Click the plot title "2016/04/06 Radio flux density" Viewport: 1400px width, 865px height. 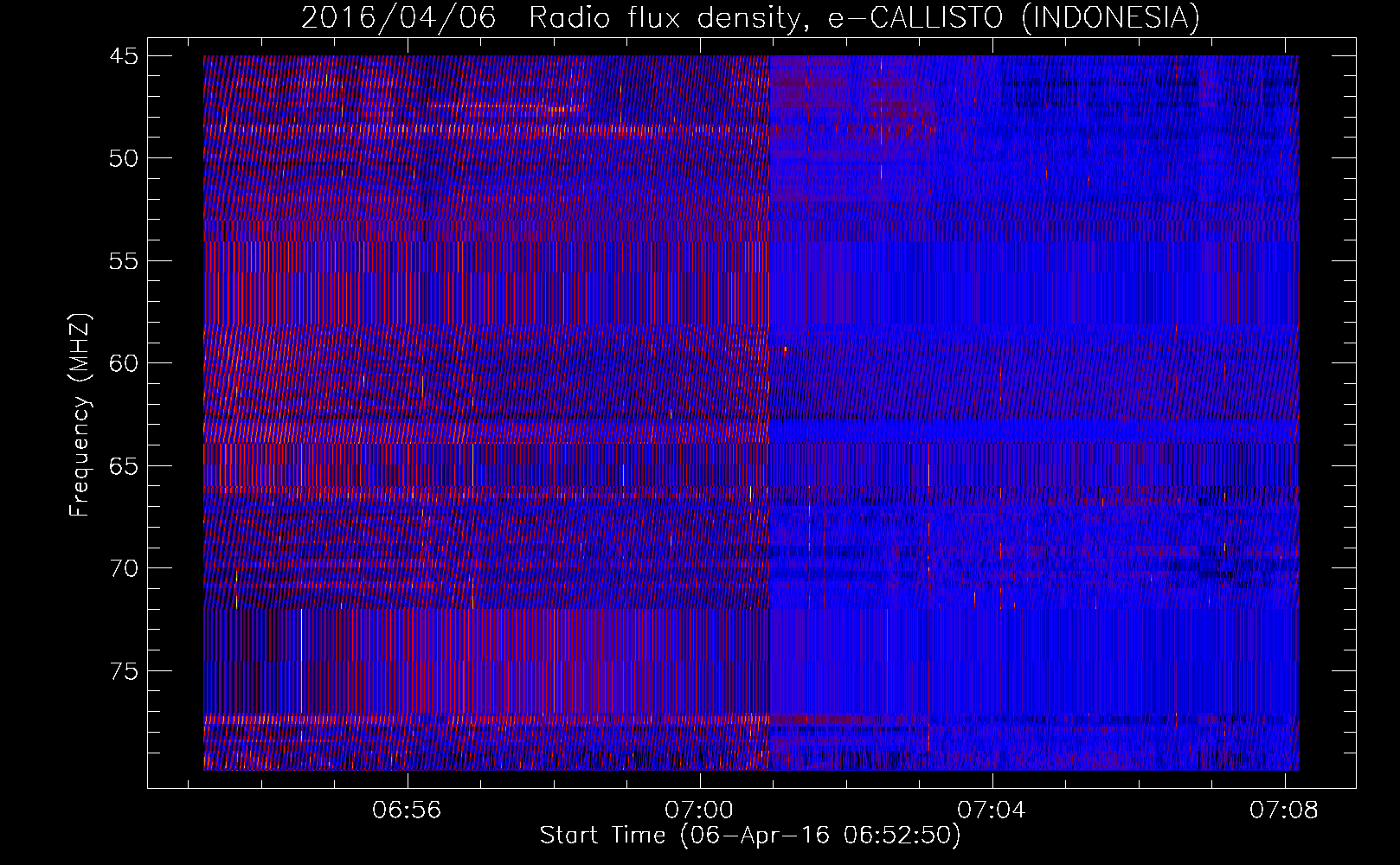[x=555, y=17]
